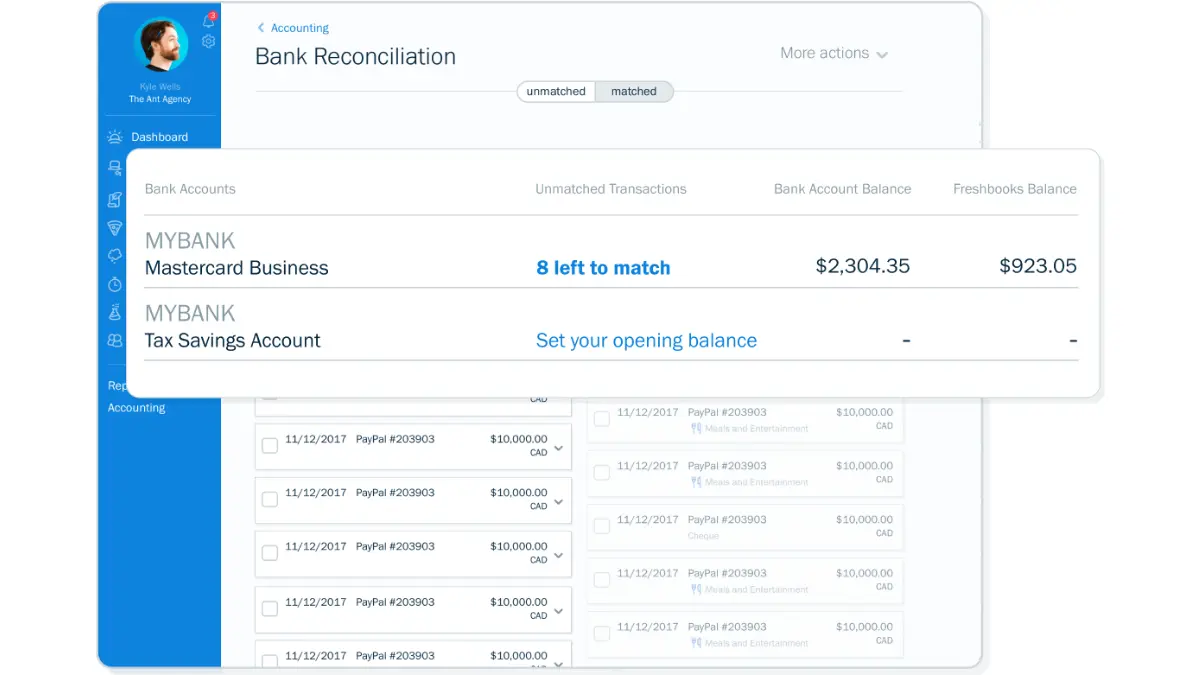Click The Ant Agency company name
This screenshot has width=1200, height=675.
pyautogui.click(x=160, y=100)
